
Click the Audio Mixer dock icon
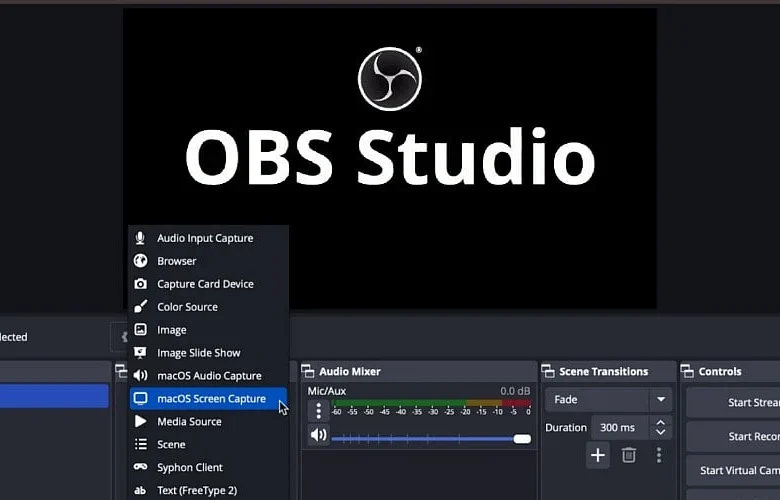(308, 371)
